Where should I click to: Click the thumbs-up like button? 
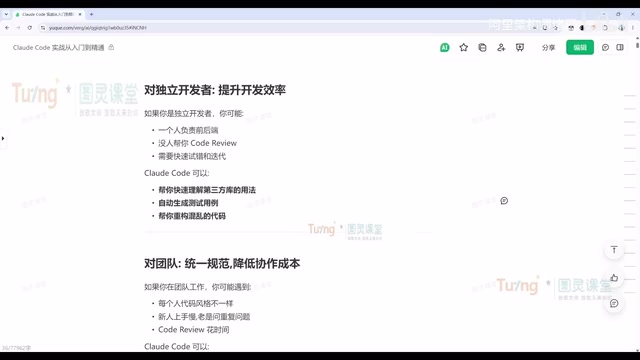click(x=614, y=278)
